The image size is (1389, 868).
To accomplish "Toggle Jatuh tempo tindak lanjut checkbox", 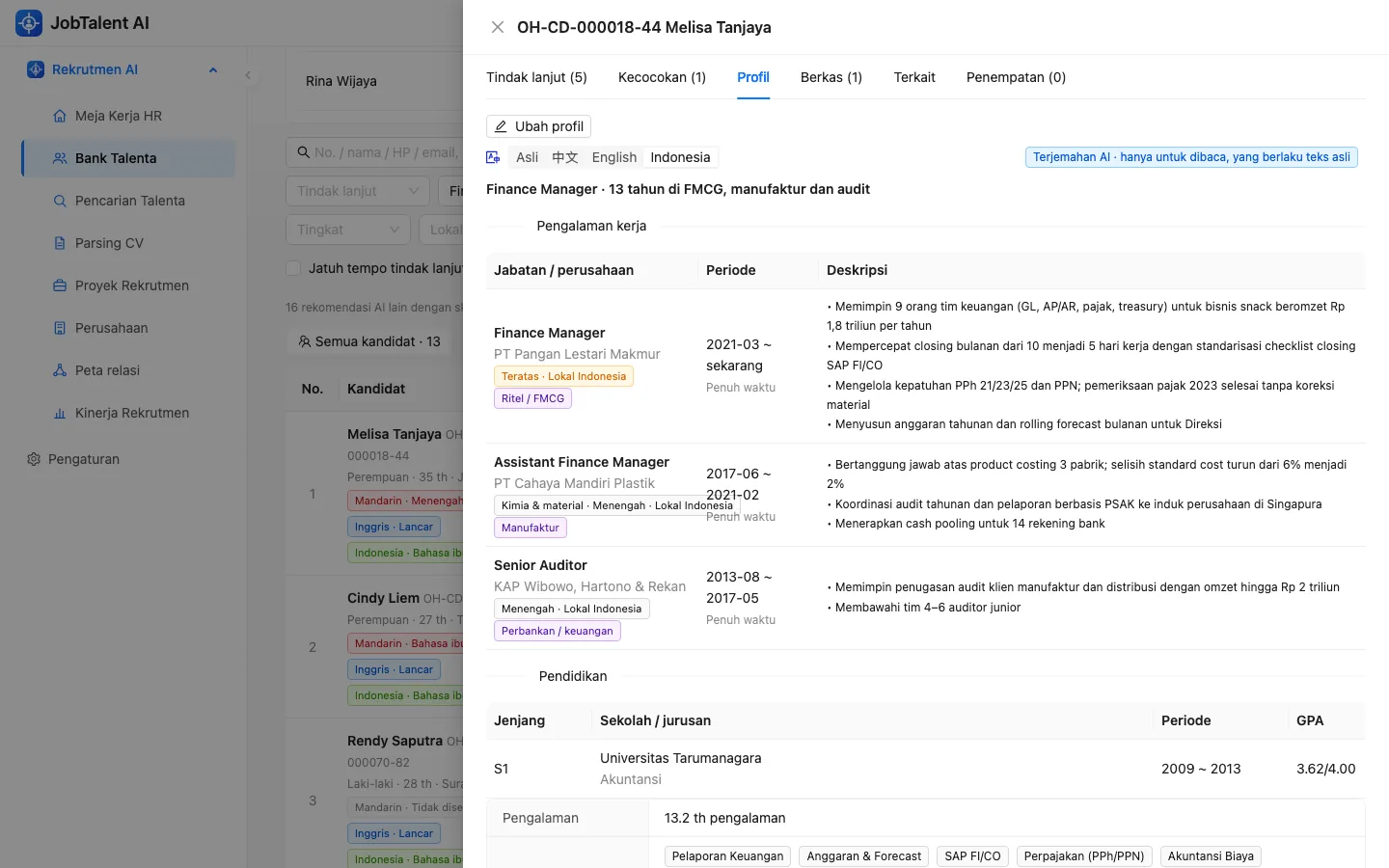I will [293, 268].
